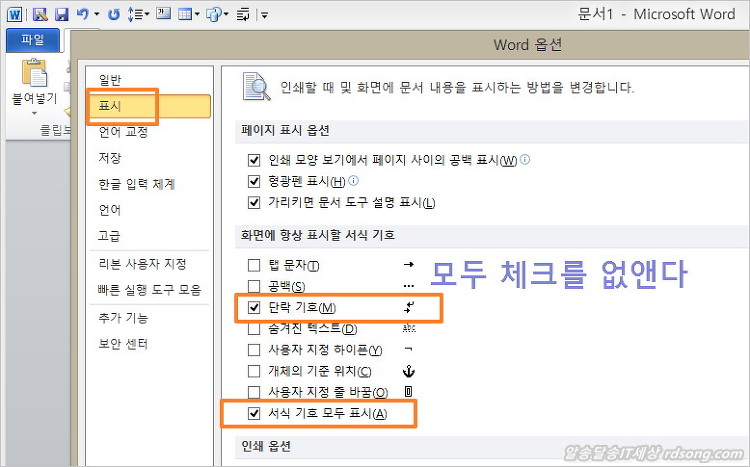This screenshot has height=467, width=750.
Task: Click the Word 옵션 dialog title
Action: (528, 45)
